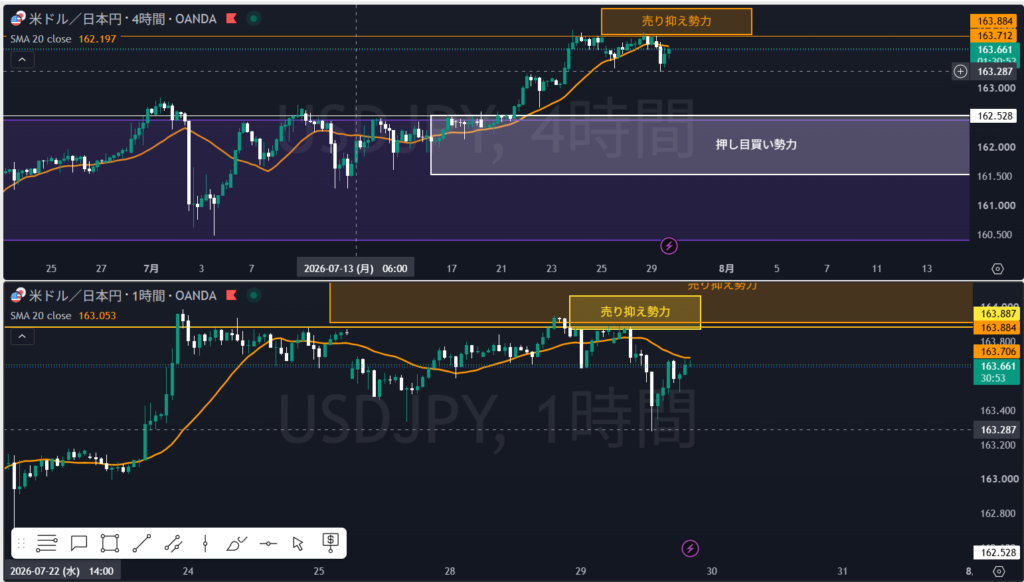1024x582 pixels.
Task: Select the arrow cursor tool
Action: point(298,543)
